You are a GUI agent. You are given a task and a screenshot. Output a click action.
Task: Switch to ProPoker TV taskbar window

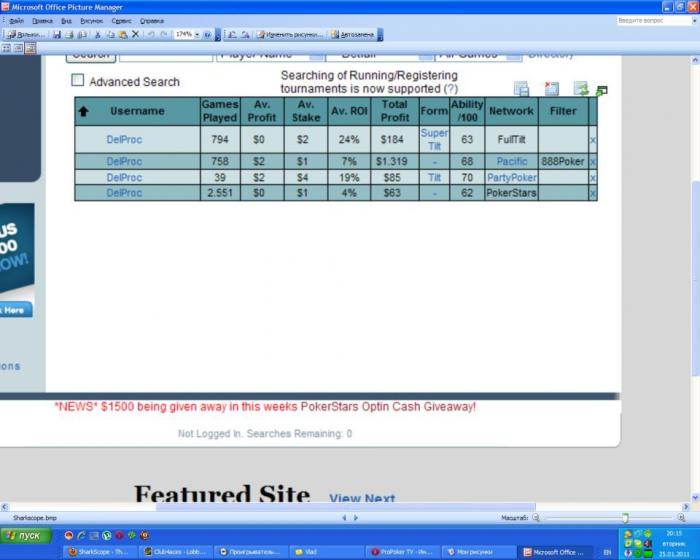pos(402,552)
